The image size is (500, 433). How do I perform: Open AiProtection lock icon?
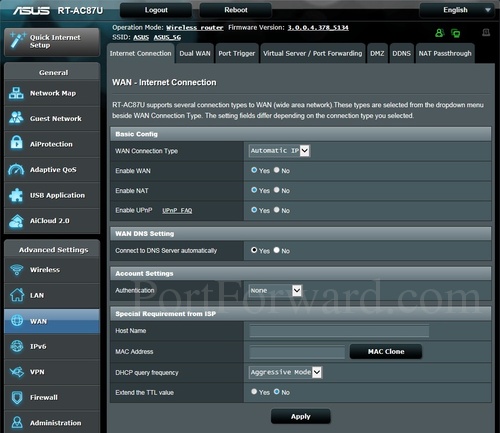16,143
